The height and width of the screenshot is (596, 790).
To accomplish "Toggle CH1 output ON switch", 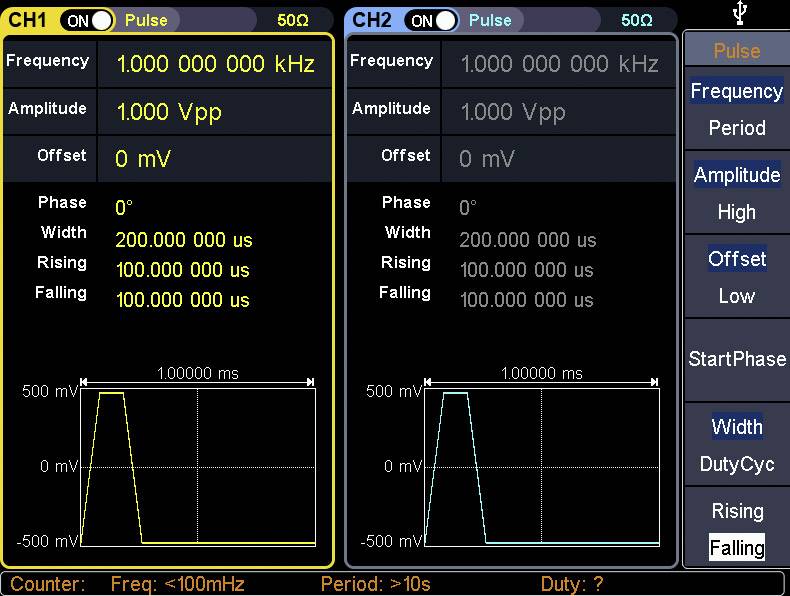I will 87,20.
